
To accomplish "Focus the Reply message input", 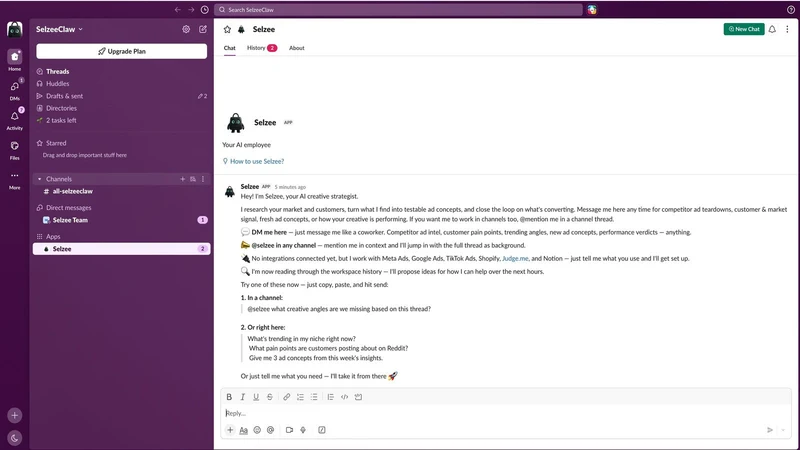I will coord(505,413).
